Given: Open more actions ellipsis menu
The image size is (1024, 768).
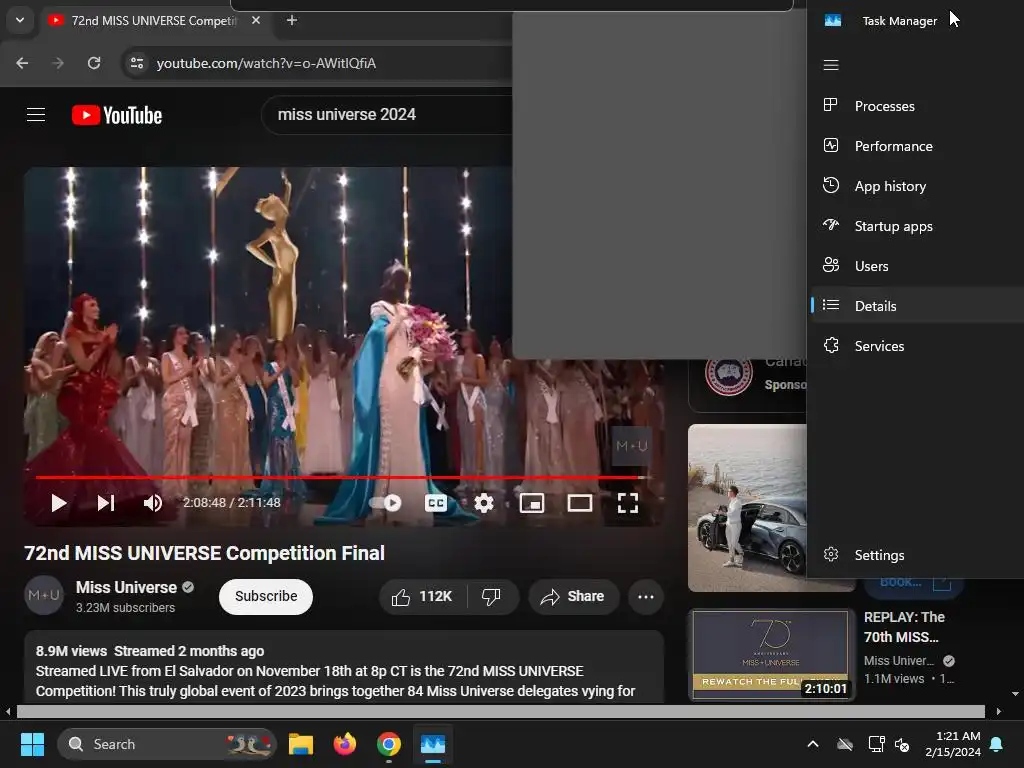Looking at the screenshot, I should 646,596.
